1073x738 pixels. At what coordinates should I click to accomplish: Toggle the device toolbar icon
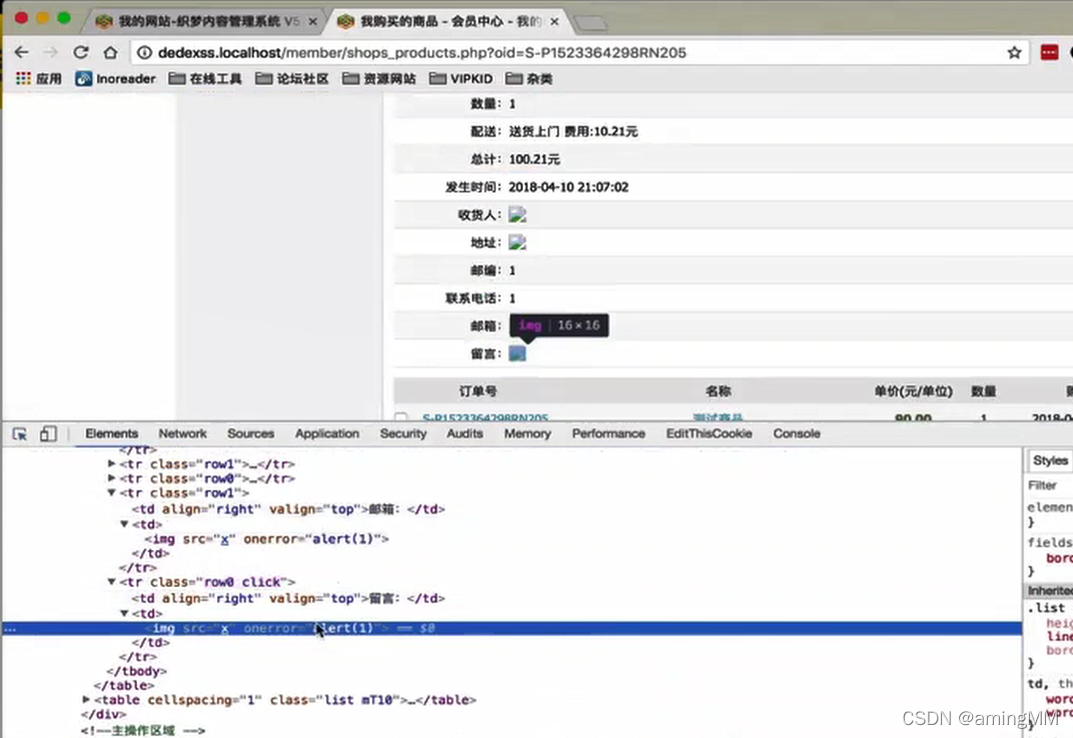(x=47, y=434)
